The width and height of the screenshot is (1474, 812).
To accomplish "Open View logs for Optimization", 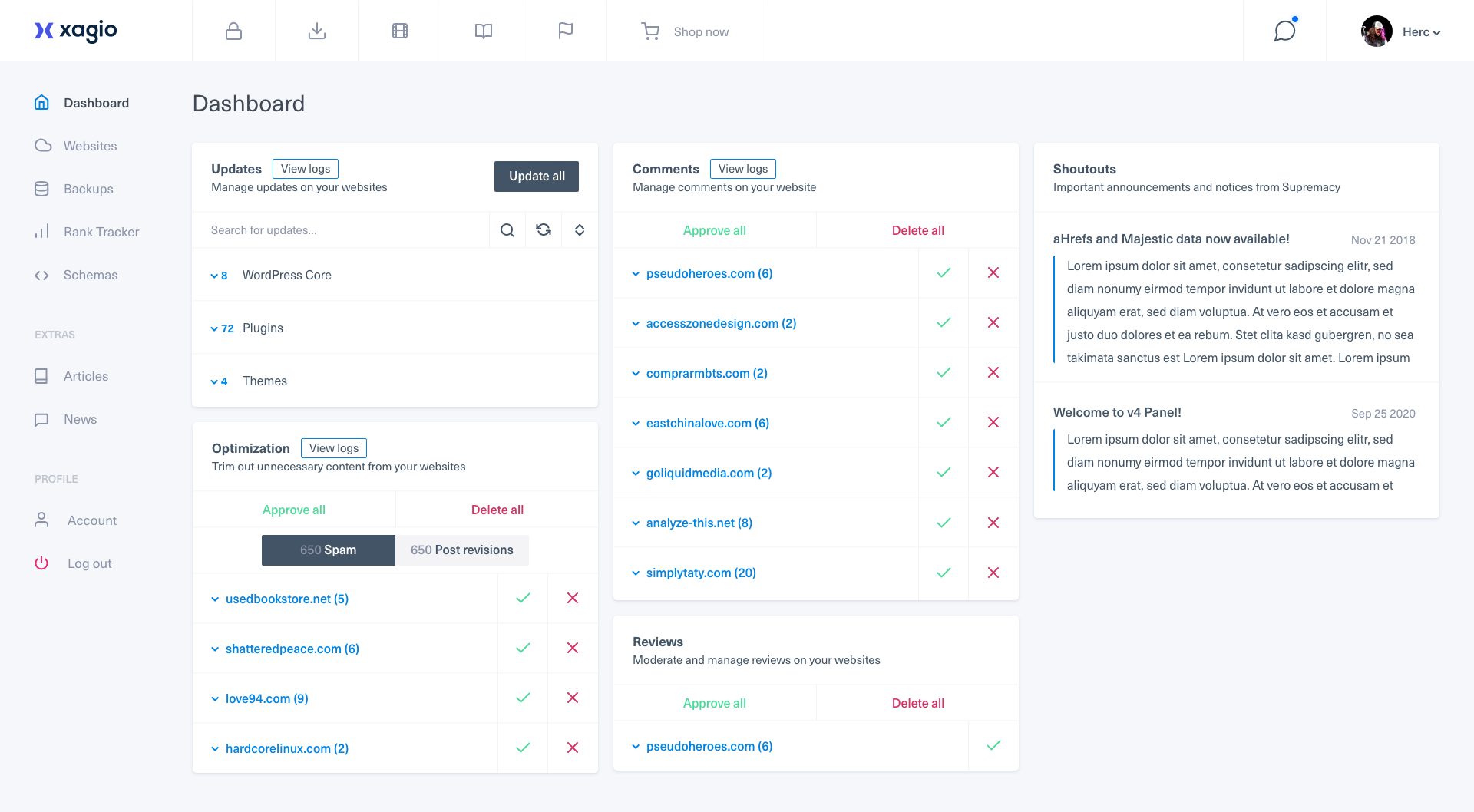I will [333, 447].
